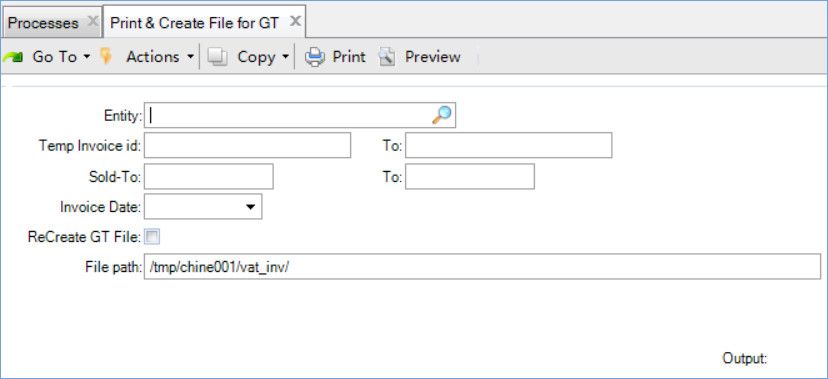Click the green Go To arrow icon
The image size is (828, 379).
13,57
